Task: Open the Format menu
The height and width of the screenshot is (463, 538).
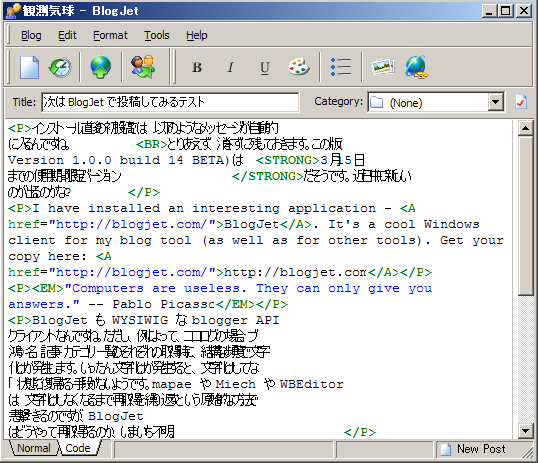Action: 110,35
